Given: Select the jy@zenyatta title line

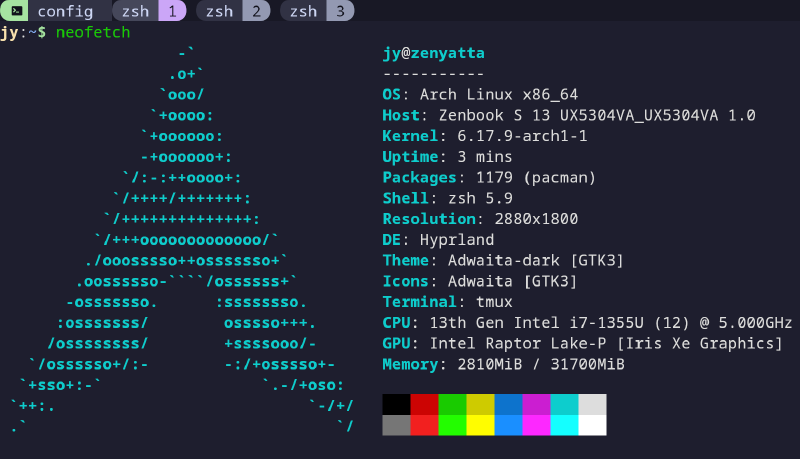Looking at the screenshot, I should [434, 53].
